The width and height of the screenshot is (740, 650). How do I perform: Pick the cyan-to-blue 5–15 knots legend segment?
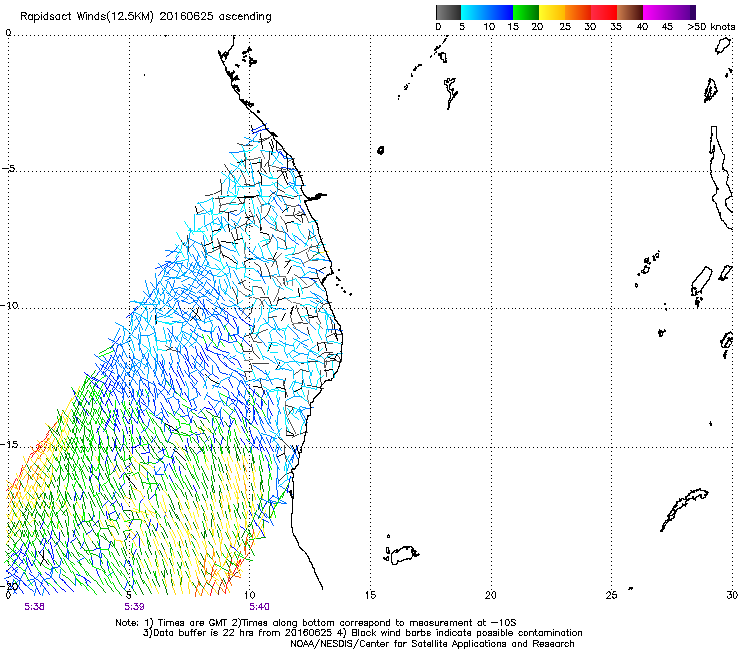click(487, 12)
